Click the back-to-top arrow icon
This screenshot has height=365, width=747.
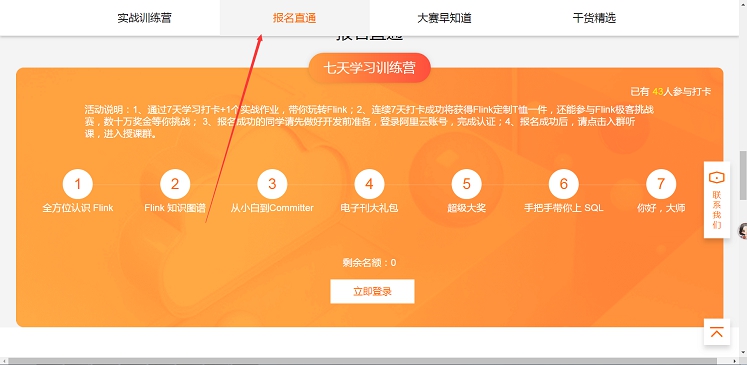pos(717,332)
